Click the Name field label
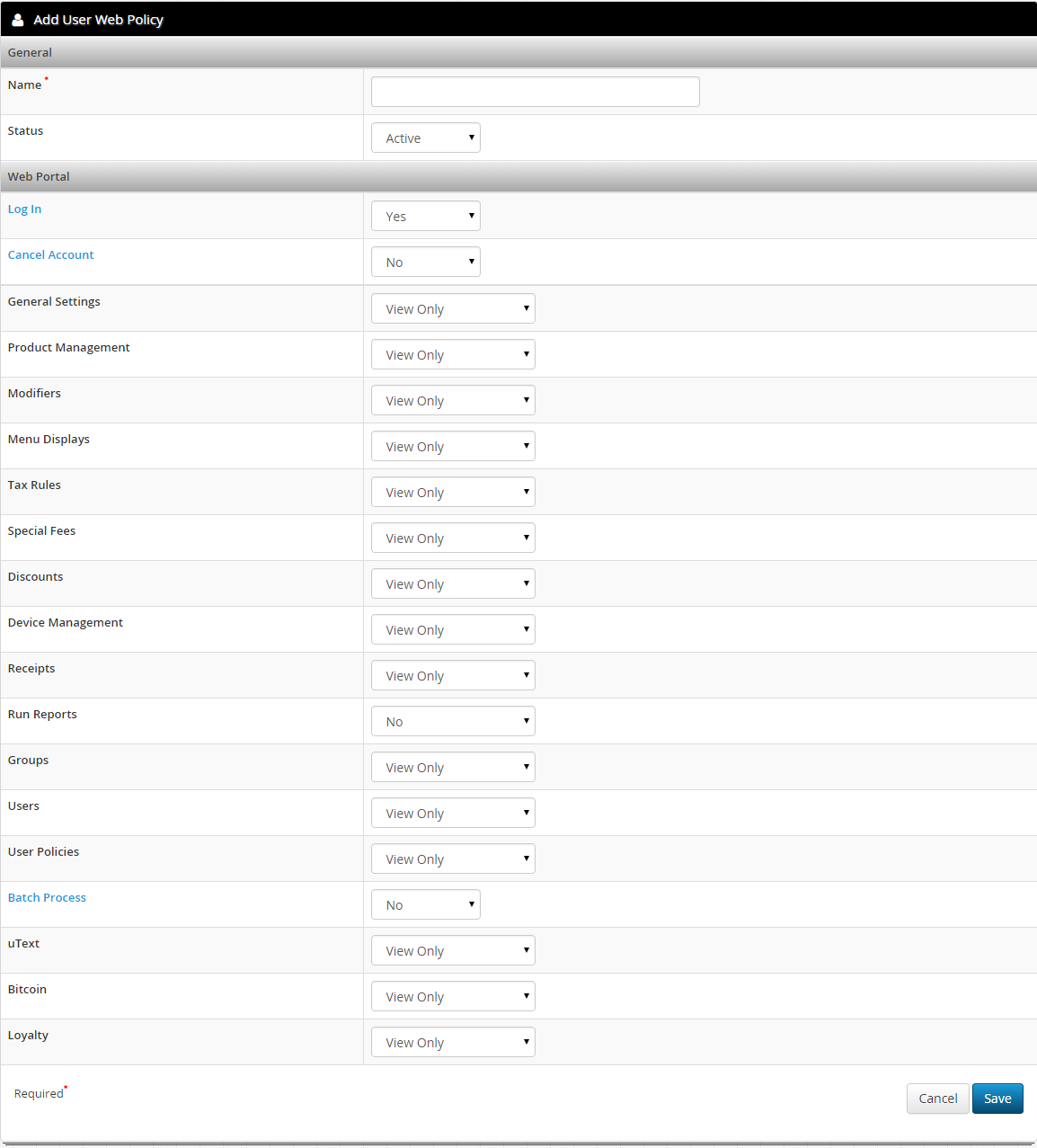The width and height of the screenshot is (1037, 1148). click(24, 85)
